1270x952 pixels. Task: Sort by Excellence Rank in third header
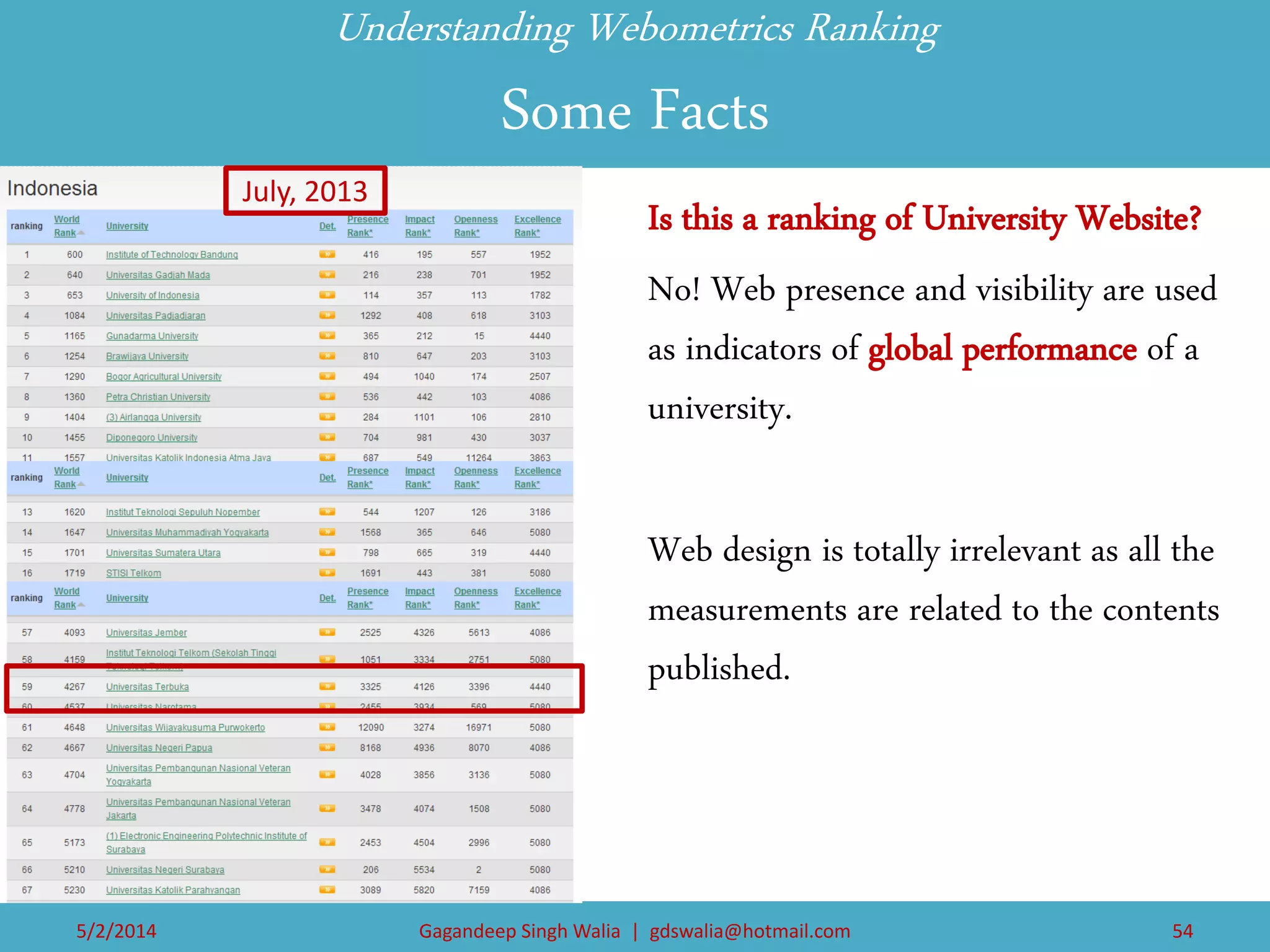537,598
